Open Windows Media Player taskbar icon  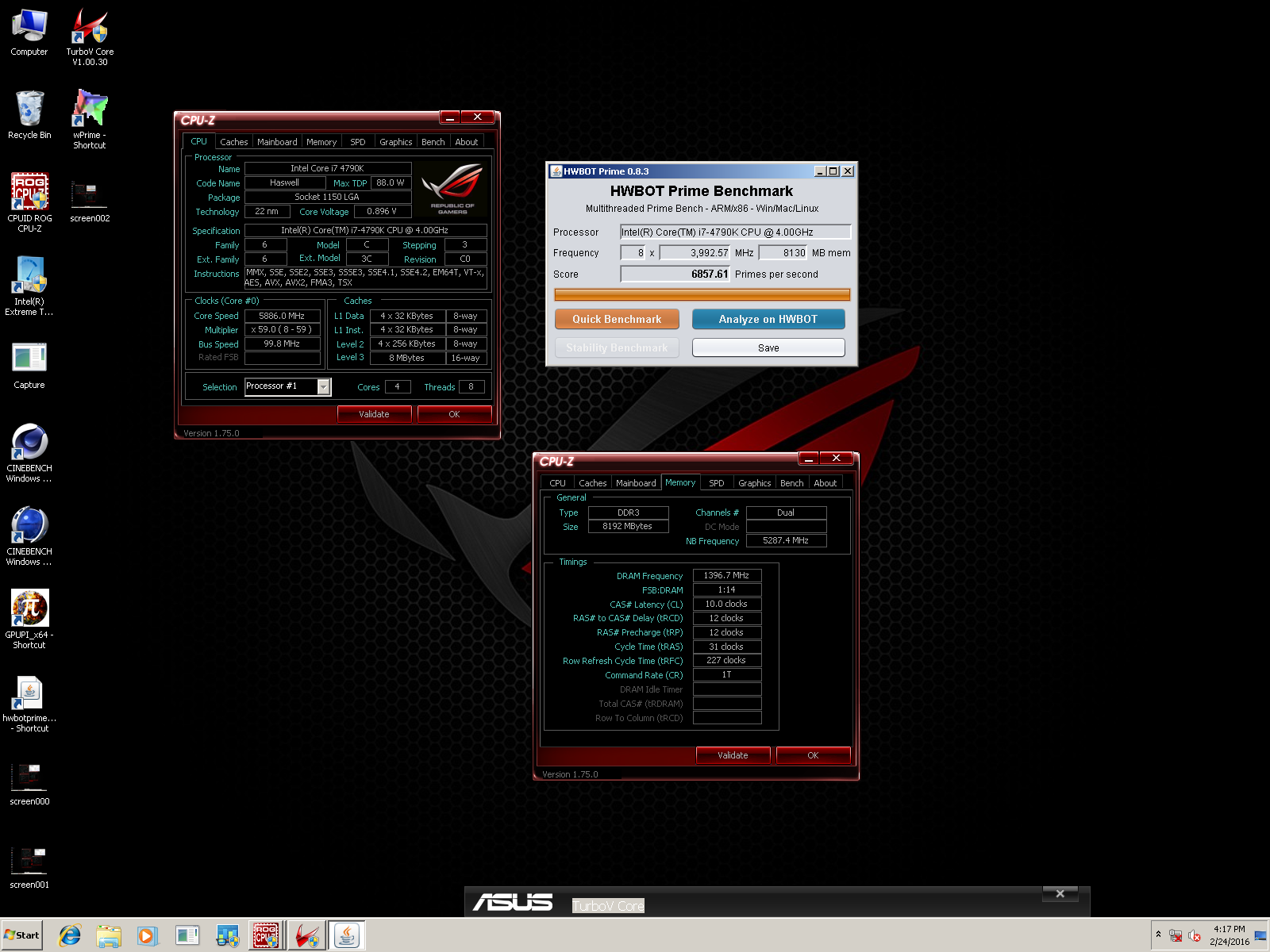point(148,936)
